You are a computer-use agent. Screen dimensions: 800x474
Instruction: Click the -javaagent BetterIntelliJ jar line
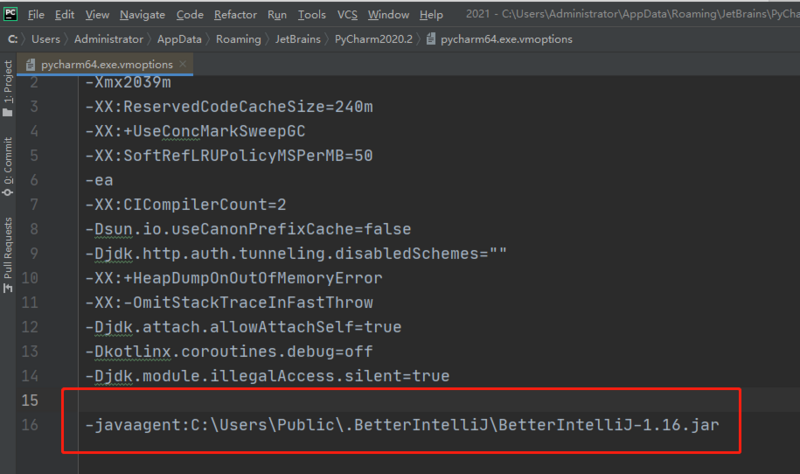[x=402, y=425]
